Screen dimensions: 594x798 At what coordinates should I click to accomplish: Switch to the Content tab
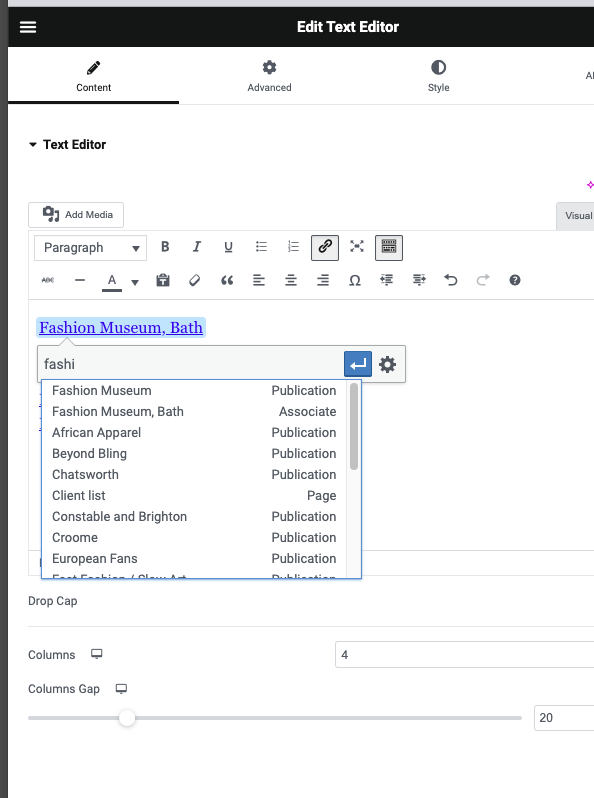(x=93, y=76)
